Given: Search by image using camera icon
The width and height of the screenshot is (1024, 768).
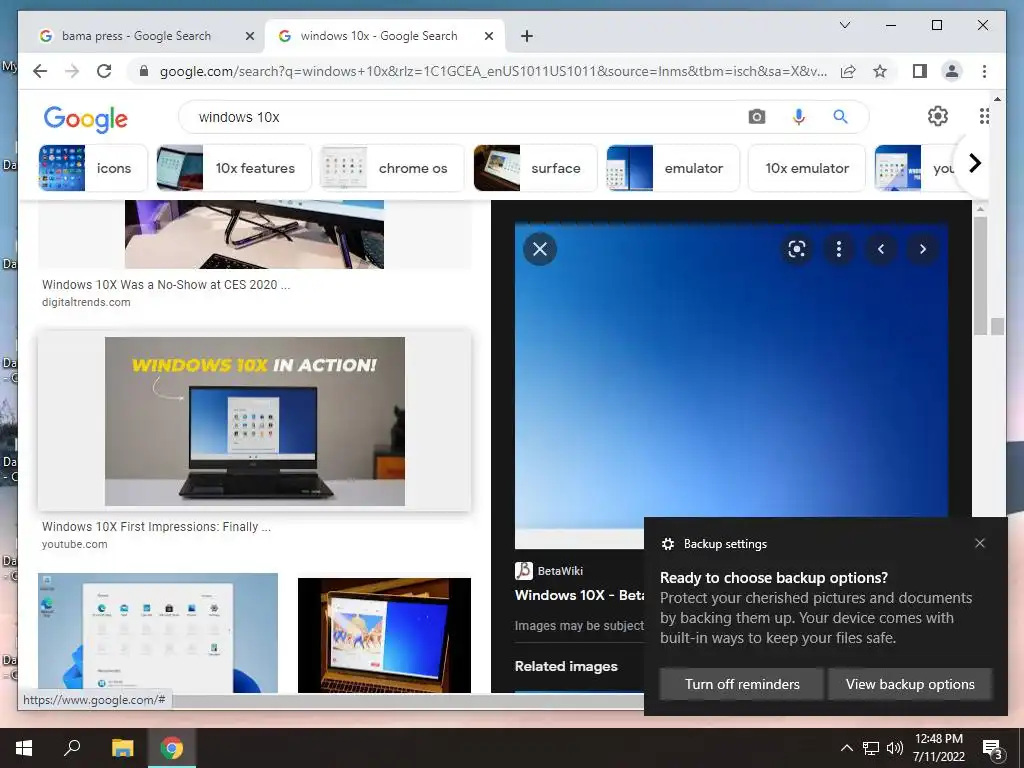Looking at the screenshot, I should coord(756,117).
